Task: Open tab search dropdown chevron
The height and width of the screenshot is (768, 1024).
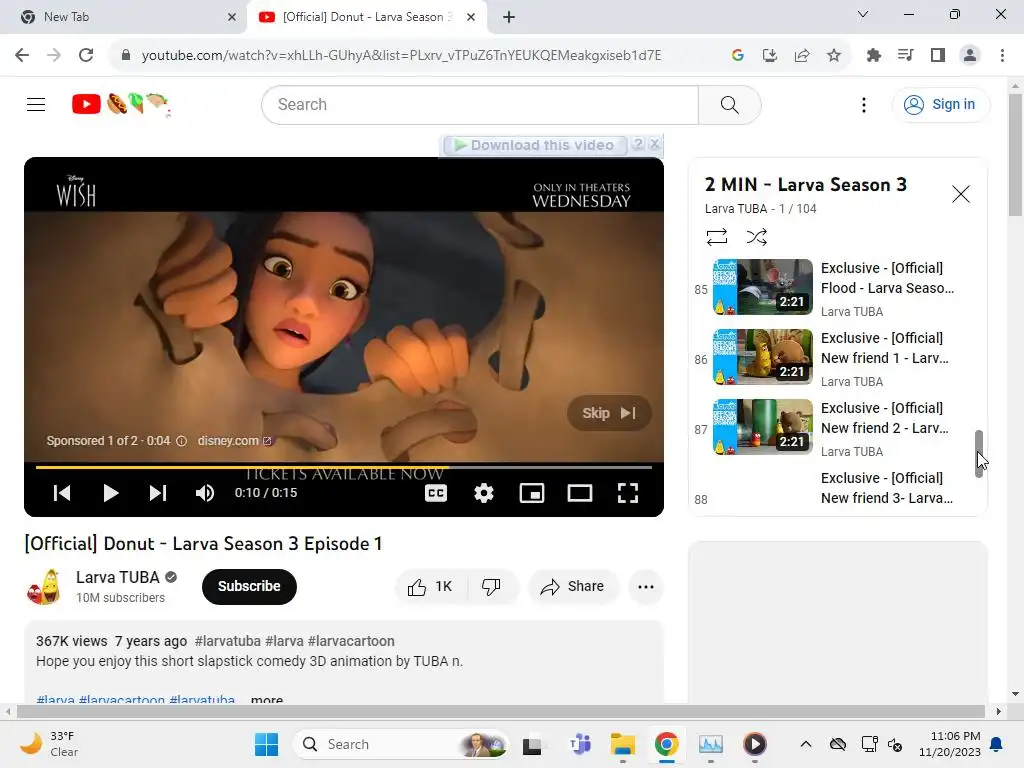Action: point(863,14)
